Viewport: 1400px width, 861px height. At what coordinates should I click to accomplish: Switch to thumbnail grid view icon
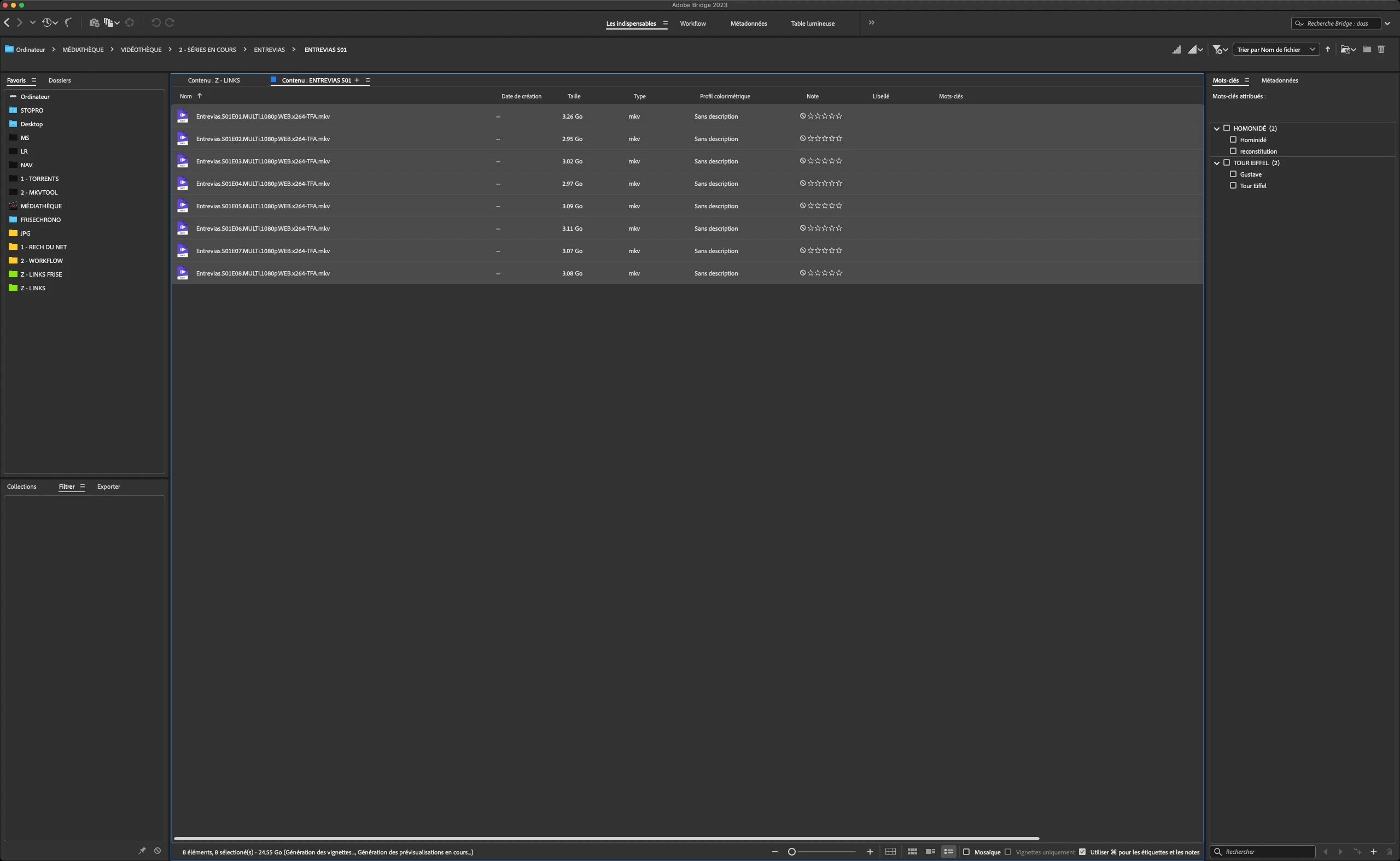tap(912, 852)
